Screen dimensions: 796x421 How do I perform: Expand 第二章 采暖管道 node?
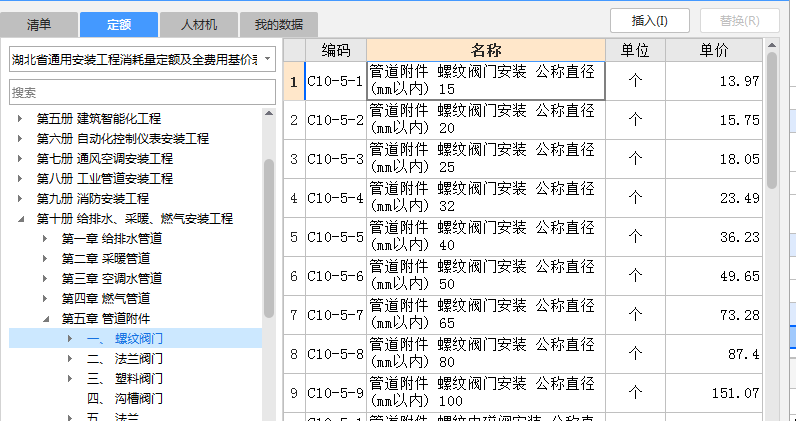(45, 258)
